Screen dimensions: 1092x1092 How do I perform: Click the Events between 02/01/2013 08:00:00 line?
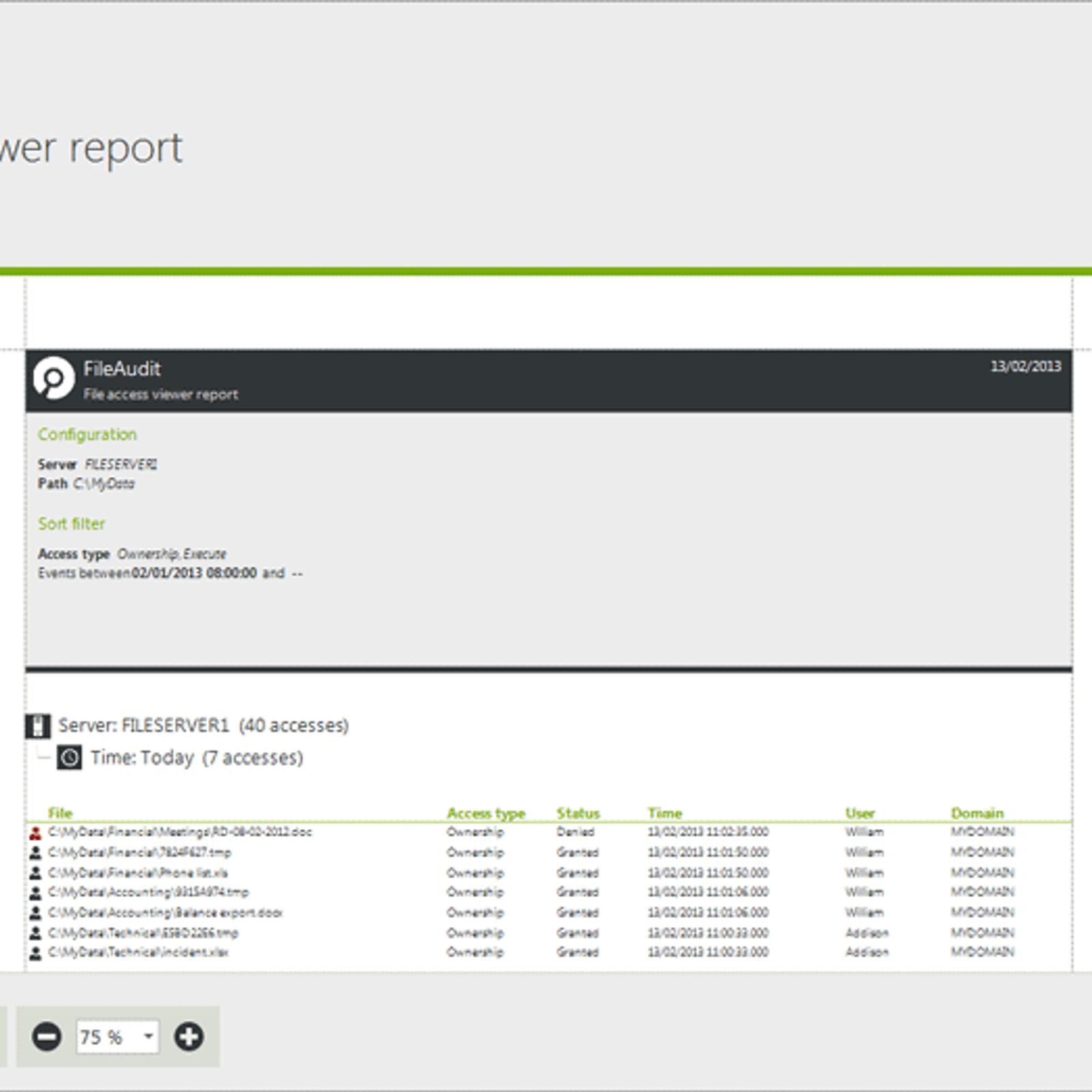pos(170,573)
